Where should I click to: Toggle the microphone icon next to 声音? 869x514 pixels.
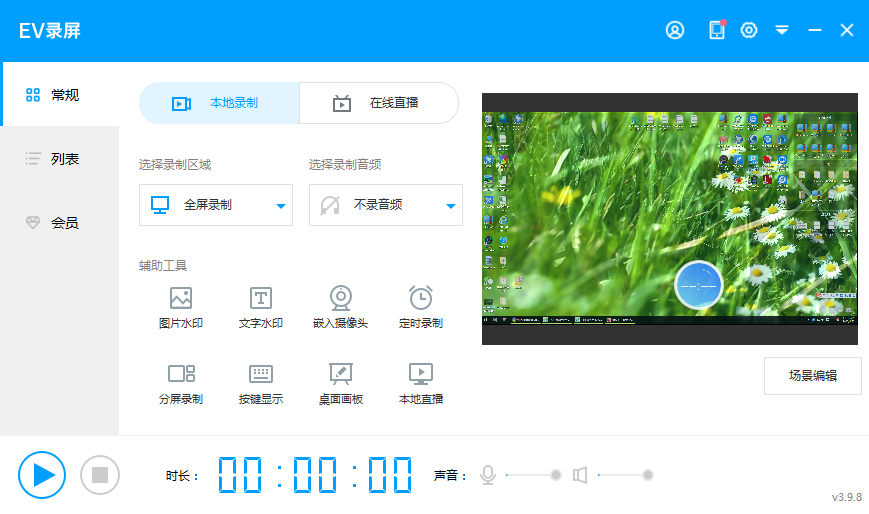coord(488,475)
